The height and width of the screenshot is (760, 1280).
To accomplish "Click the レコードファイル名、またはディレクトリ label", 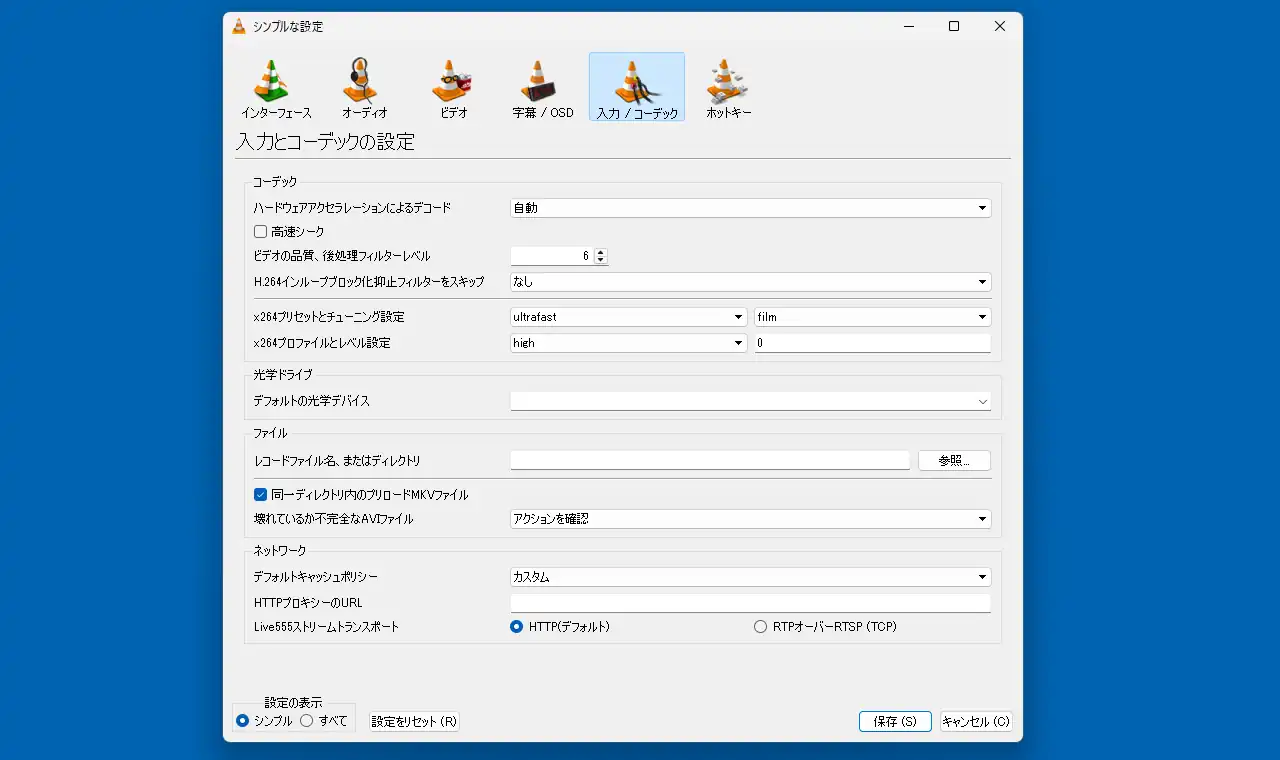I will click(337, 461).
